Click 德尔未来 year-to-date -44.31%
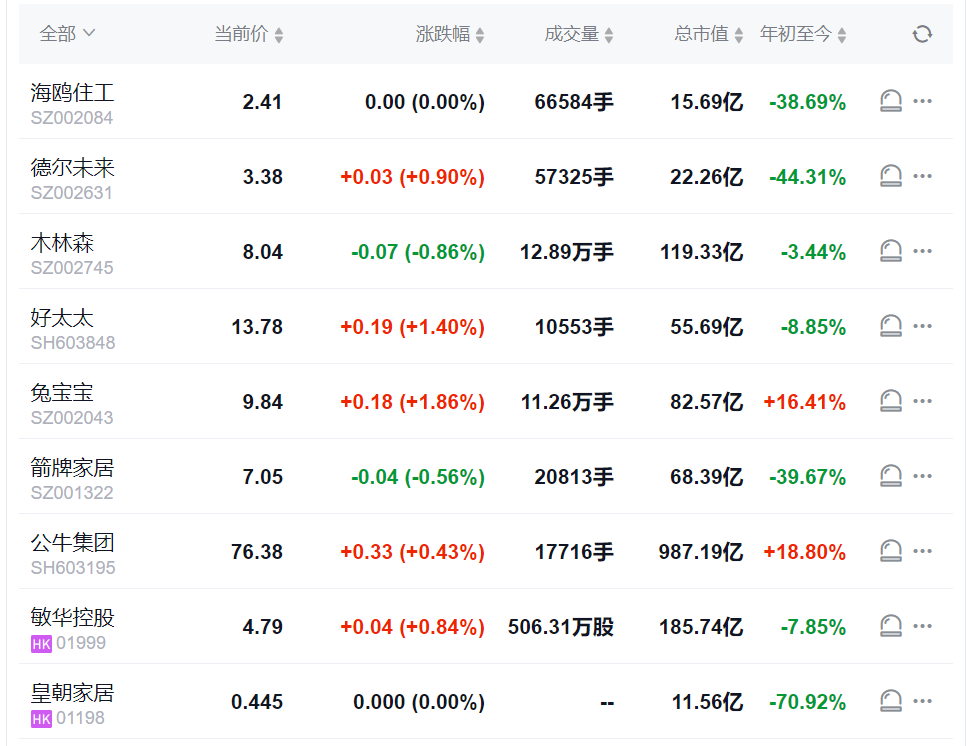 point(807,177)
